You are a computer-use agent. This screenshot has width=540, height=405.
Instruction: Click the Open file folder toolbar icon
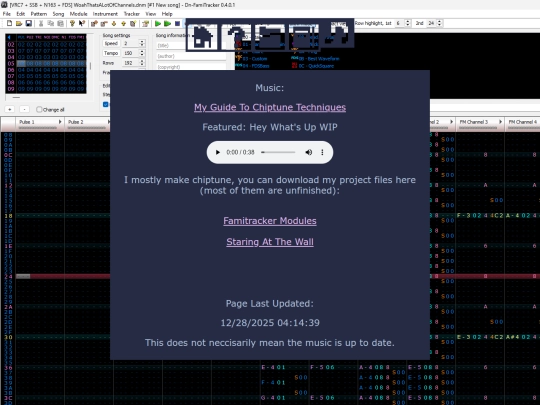coord(19,23)
